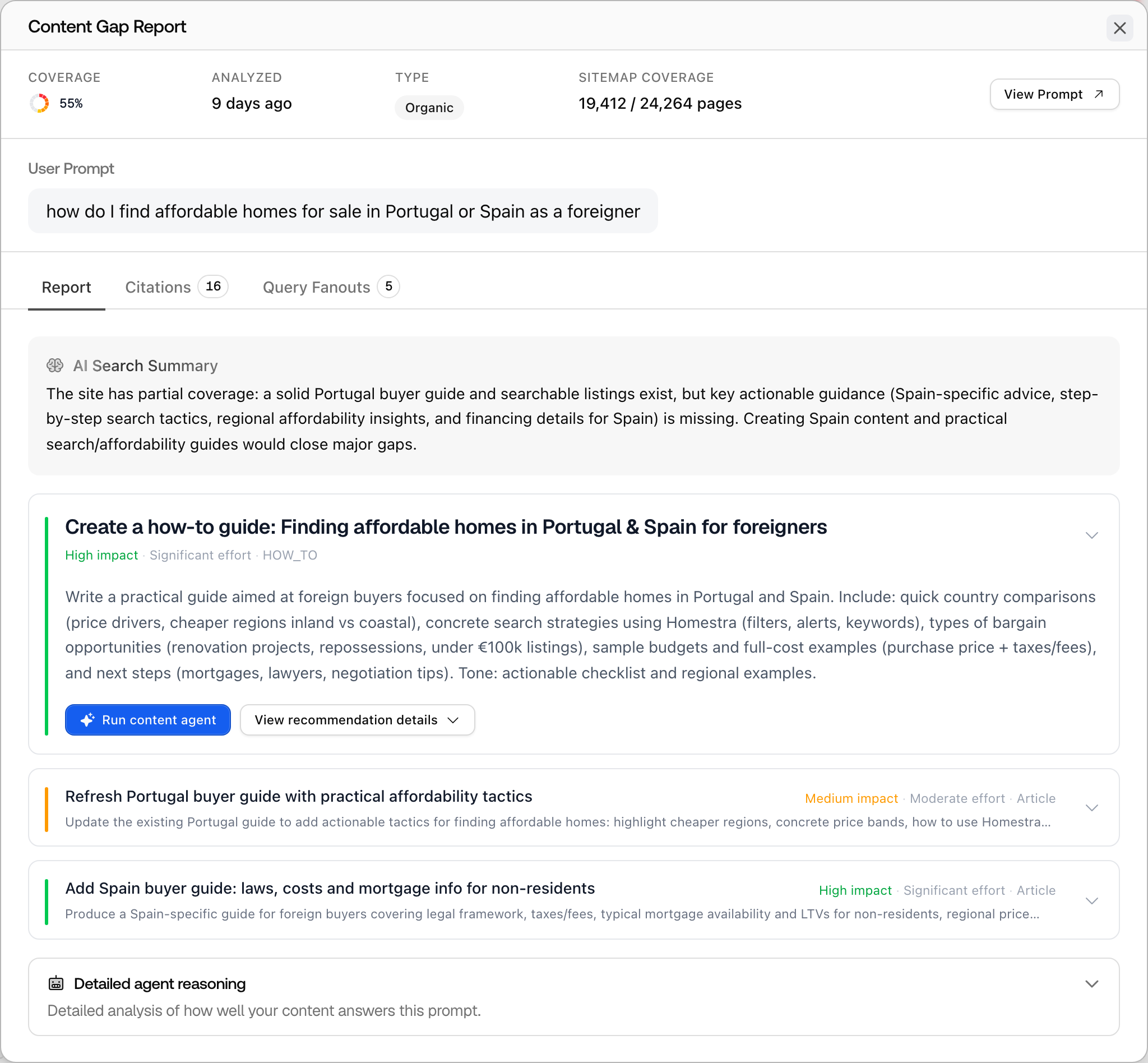
Task: Click the Query Fanouts count badge 5
Action: tap(388, 286)
